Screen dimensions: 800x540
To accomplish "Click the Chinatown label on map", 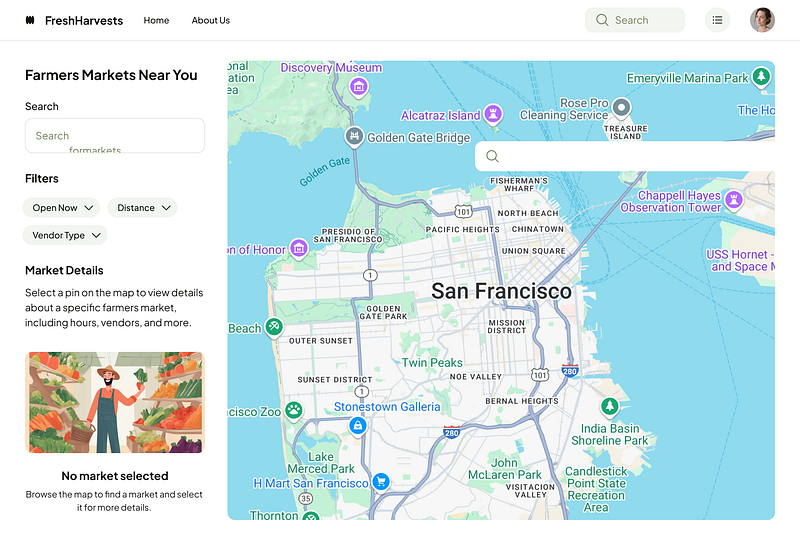I will click(x=538, y=229).
